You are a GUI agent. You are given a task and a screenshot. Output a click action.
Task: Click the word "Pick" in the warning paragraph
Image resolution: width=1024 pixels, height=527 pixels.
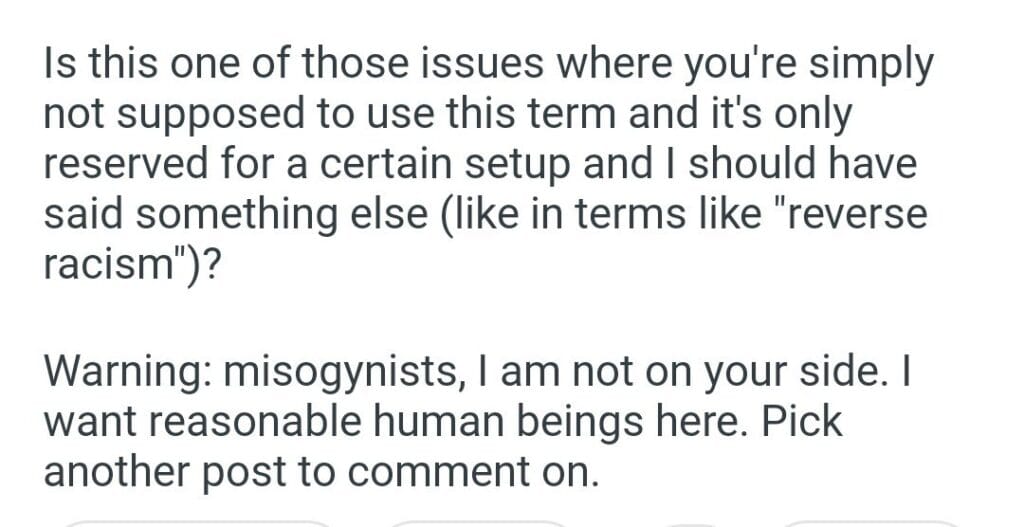[801, 421]
